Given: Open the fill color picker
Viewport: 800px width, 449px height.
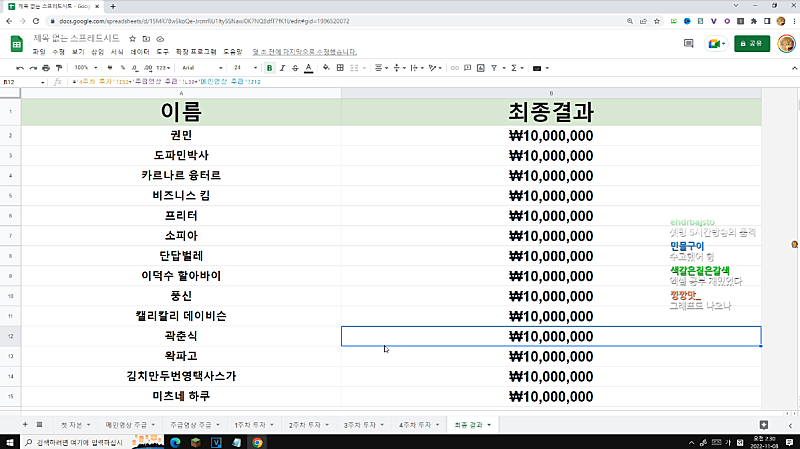Looking at the screenshot, I should pyautogui.click(x=326, y=68).
